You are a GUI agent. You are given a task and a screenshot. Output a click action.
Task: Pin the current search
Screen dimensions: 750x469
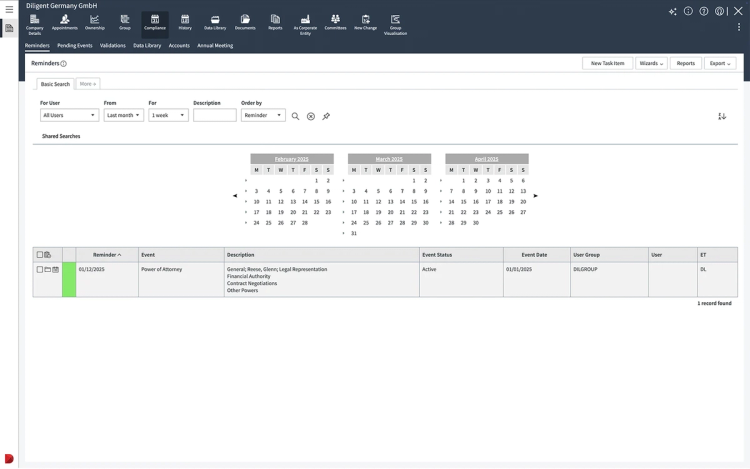coord(326,116)
